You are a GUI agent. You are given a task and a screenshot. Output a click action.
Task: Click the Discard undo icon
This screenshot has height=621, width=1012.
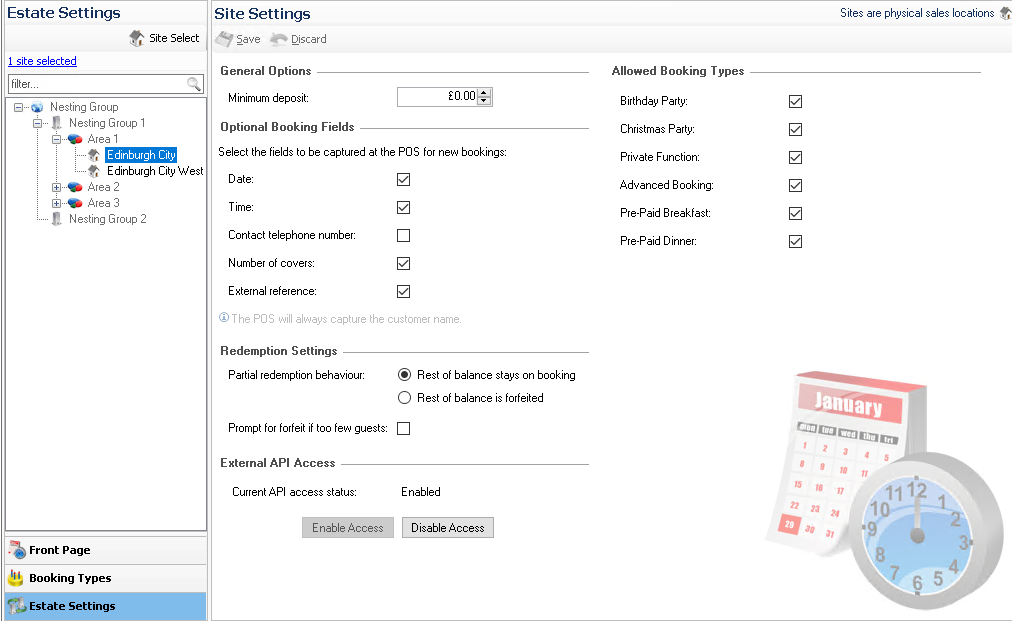point(279,39)
